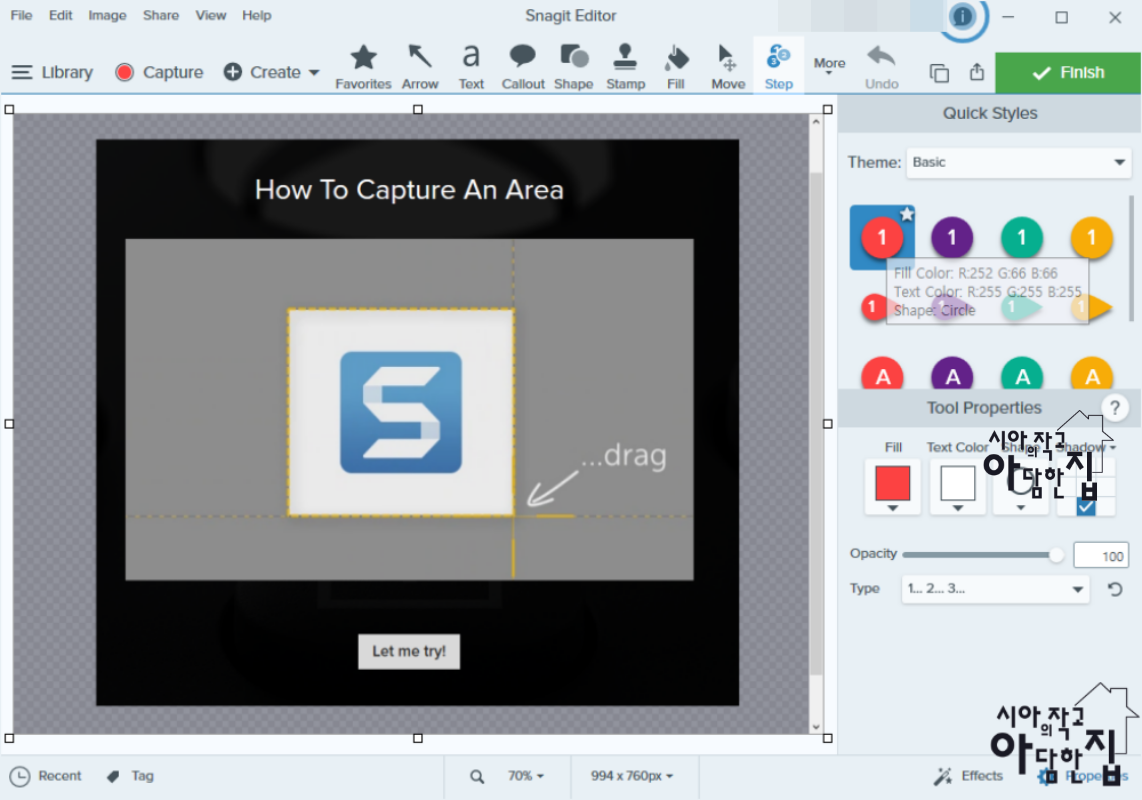Click the canvas vertical scrollbar down arrow
Image resolution: width=1142 pixels, height=800 pixels.
click(x=816, y=726)
